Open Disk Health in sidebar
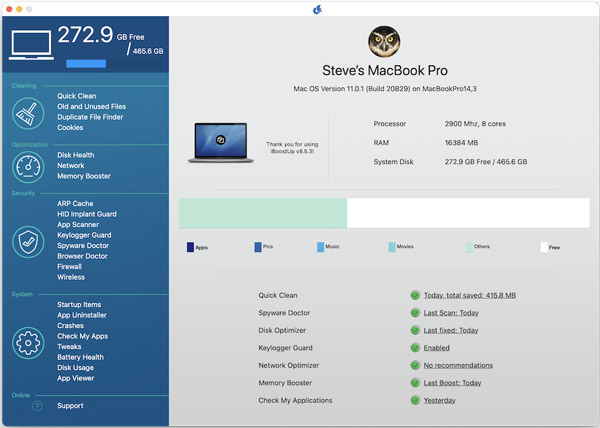Viewport: 600px width, 428px height. (x=75, y=155)
